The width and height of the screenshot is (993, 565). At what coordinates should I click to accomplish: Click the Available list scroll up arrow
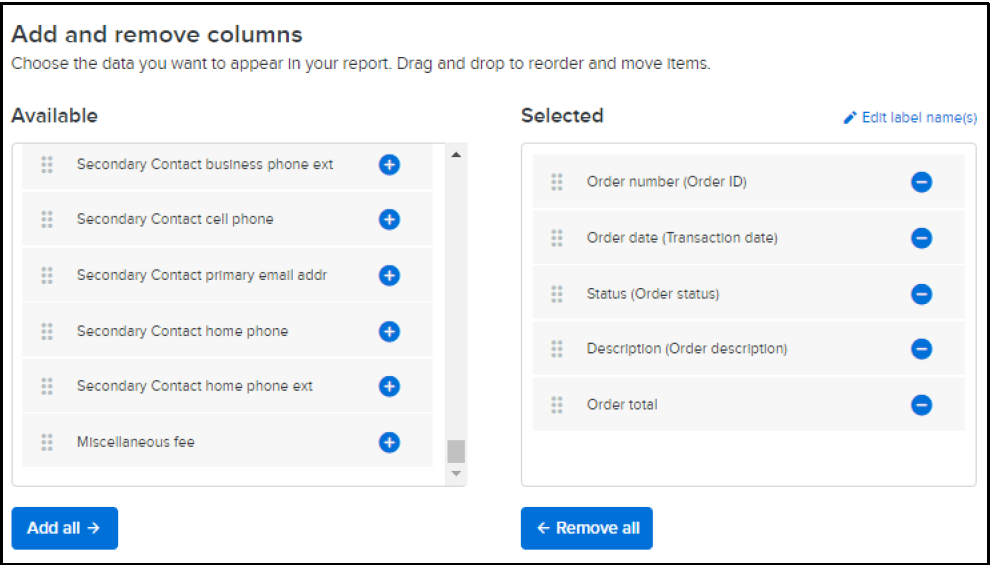point(456,155)
